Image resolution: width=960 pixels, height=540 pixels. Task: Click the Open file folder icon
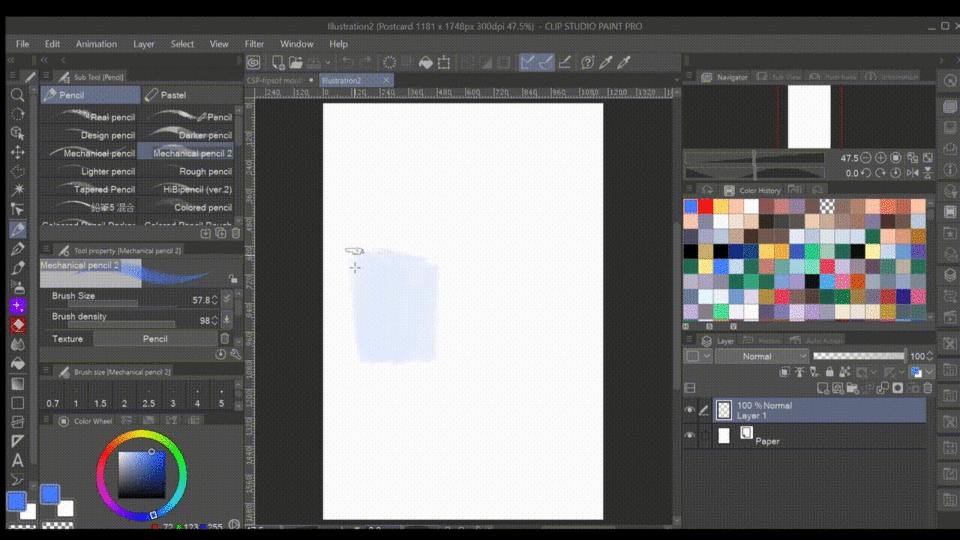[x=297, y=63]
